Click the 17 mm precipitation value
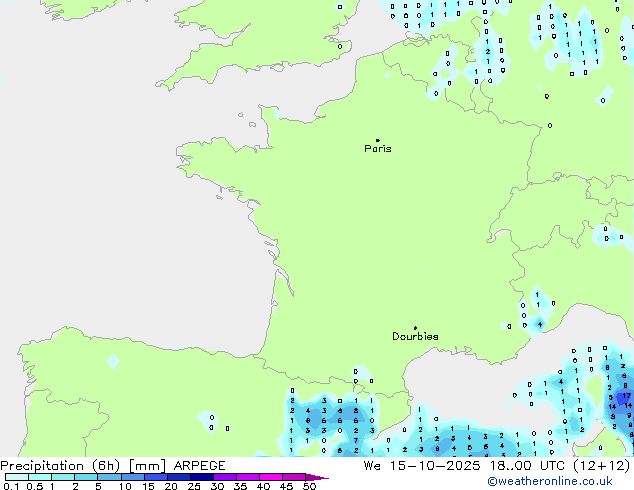634x490 pixels. pyautogui.click(x=627, y=396)
